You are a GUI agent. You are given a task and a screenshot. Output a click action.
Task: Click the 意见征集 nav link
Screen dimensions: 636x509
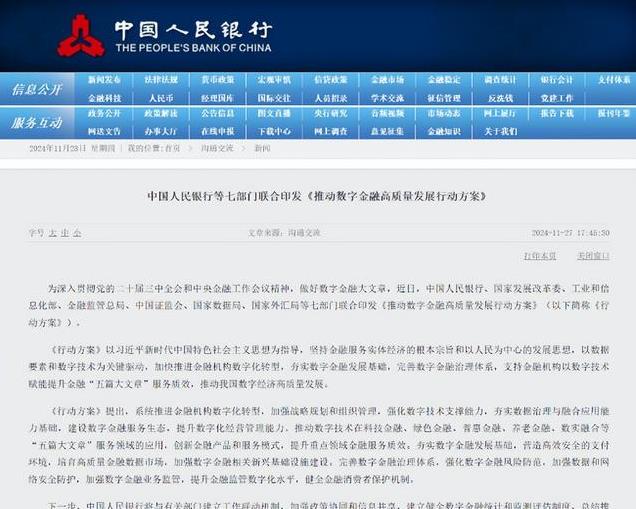387,131
